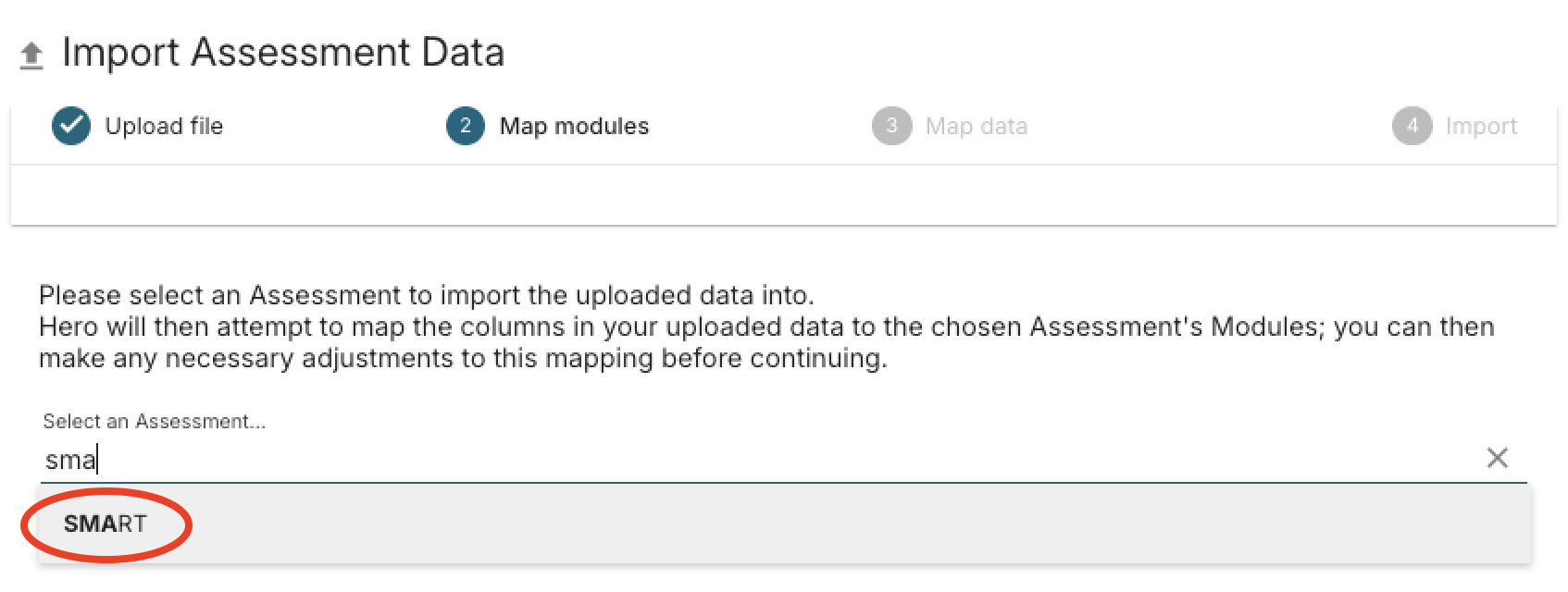Click the upload arrow icon beside the heading
Image resolution: width=1568 pixels, height=592 pixels.
[x=31, y=55]
